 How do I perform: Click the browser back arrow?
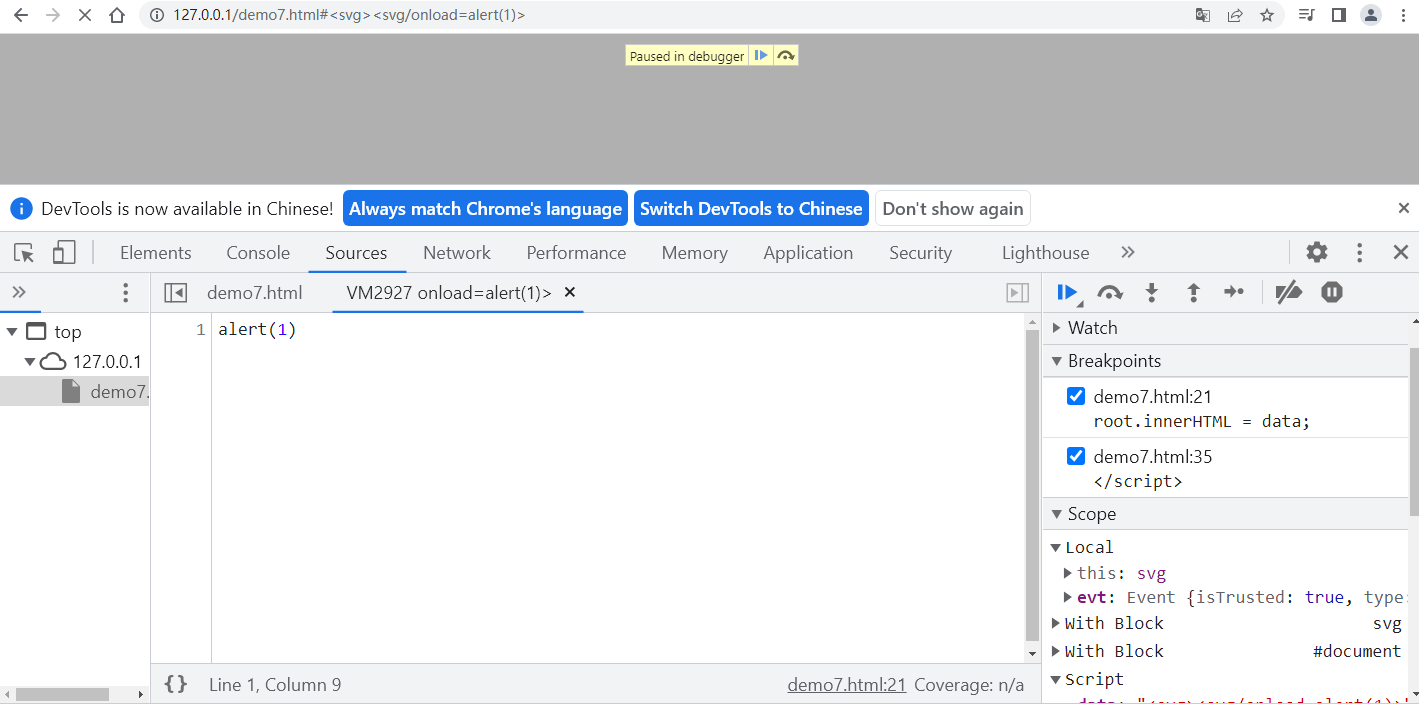click(20, 15)
